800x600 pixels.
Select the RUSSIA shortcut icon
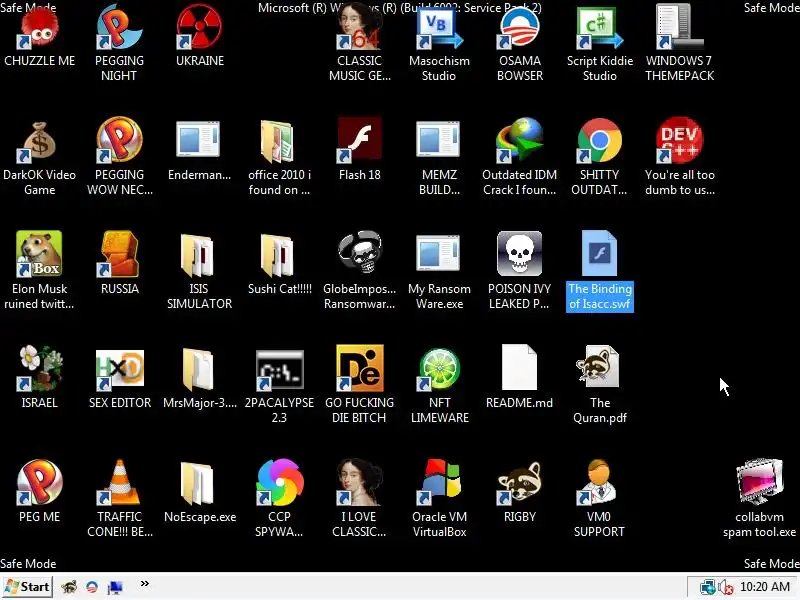coord(119,254)
